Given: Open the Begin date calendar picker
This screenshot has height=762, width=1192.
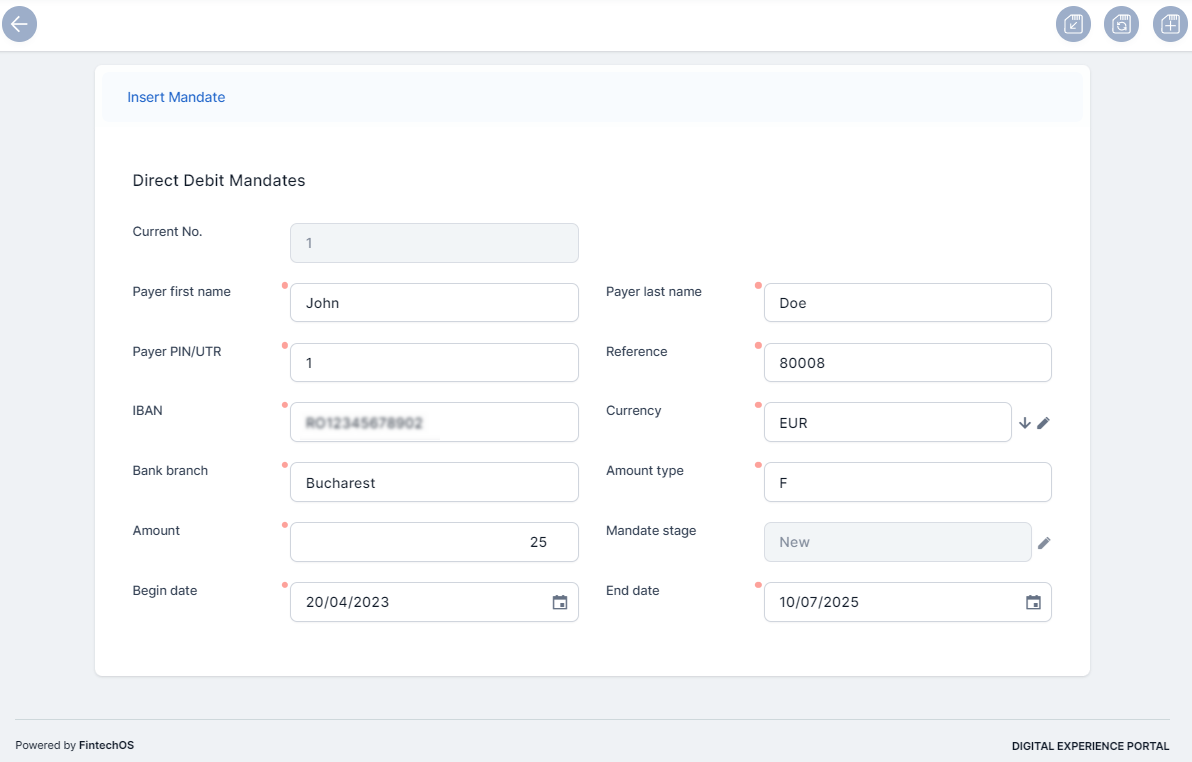Looking at the screenshot, I should click(x=560, y=602).
